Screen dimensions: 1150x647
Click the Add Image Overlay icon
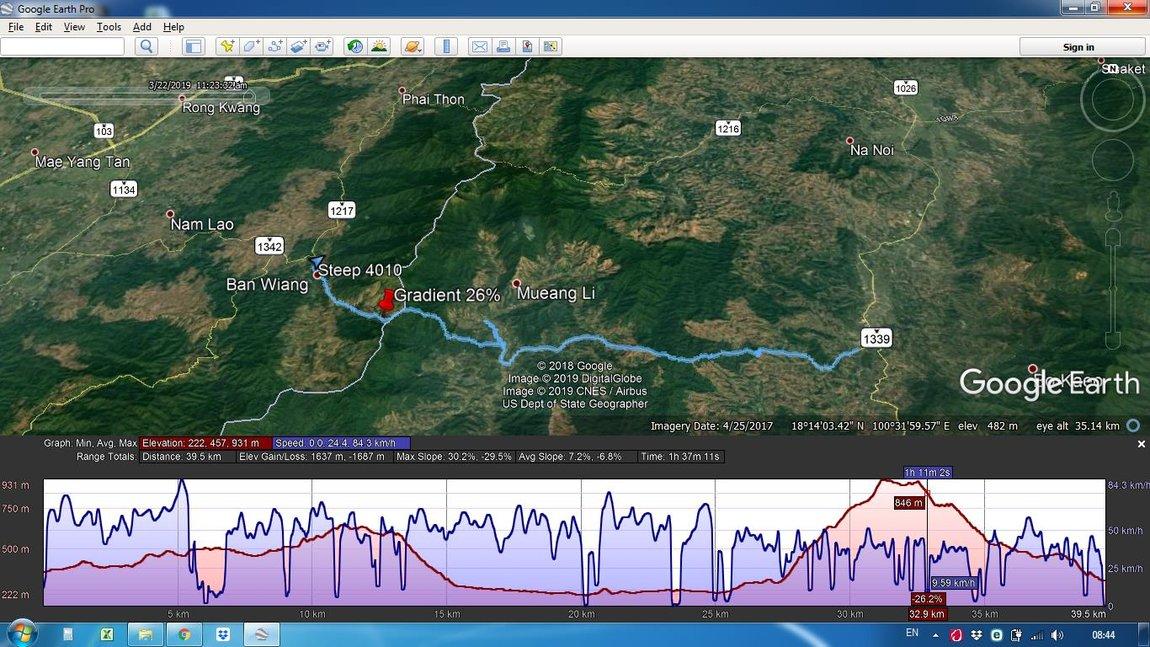pyautogui.click(x=298, y=46)
